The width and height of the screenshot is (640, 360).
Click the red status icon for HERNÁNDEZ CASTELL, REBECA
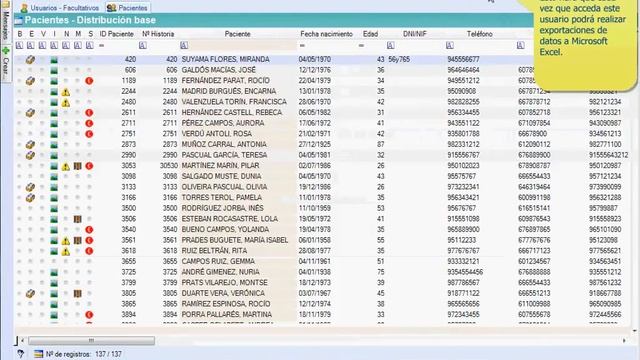pos(89,113)
